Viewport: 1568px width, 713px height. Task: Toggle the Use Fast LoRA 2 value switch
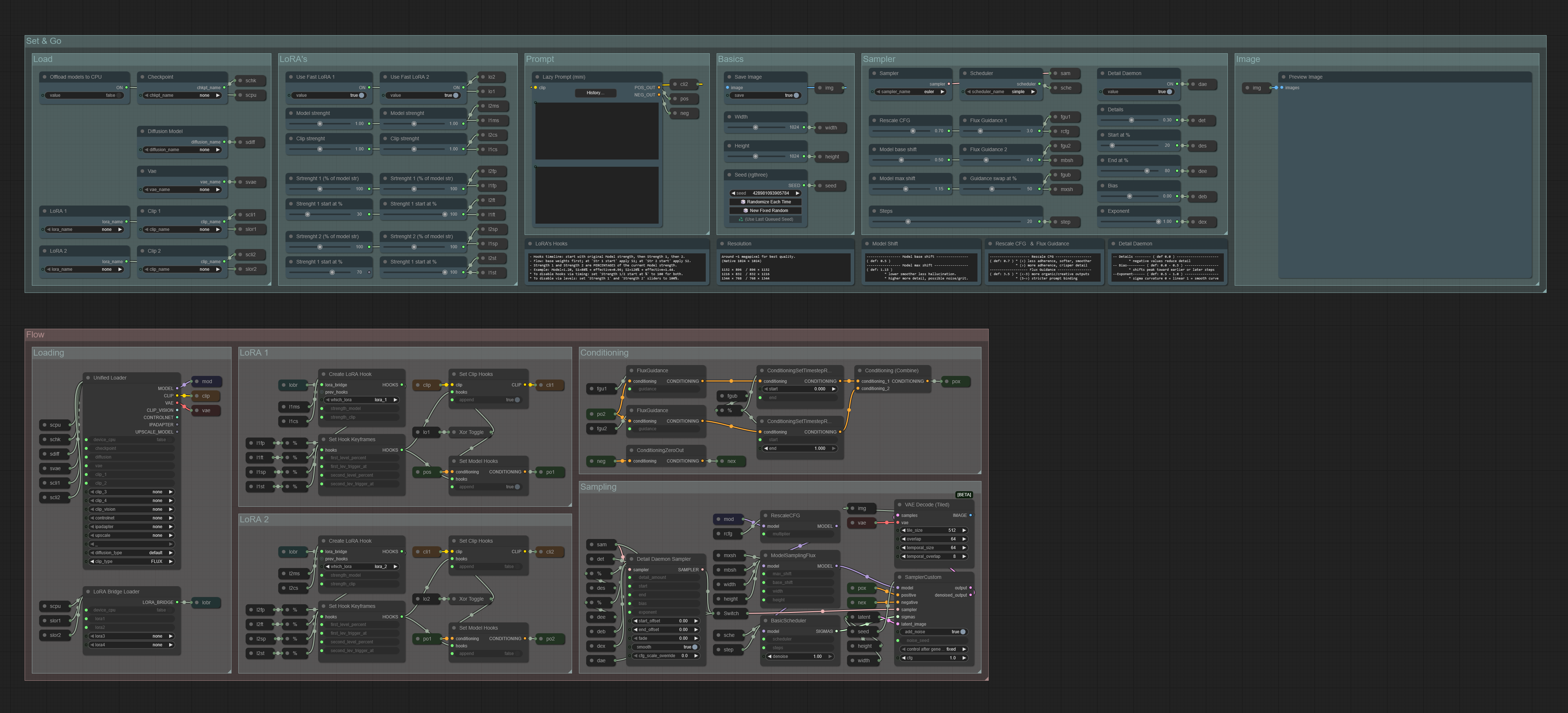point(424,96)
